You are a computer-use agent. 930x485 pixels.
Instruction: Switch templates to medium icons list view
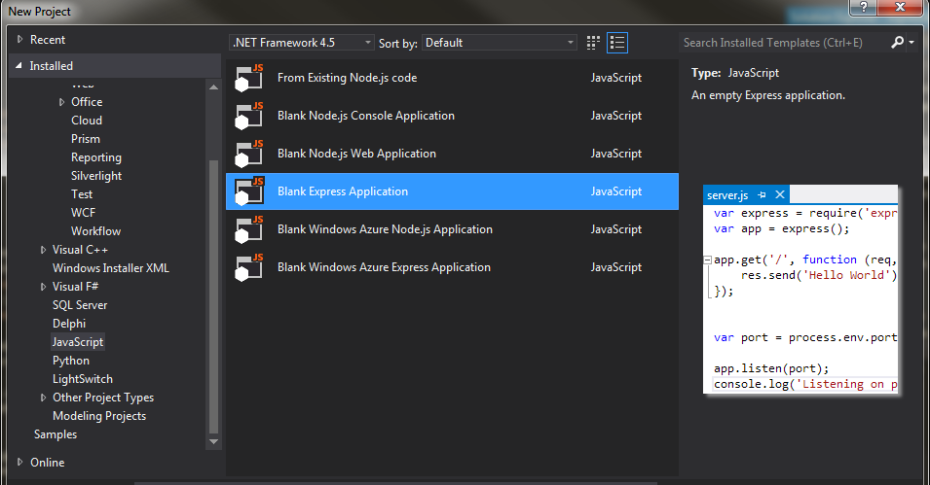(x=617, y=43)
